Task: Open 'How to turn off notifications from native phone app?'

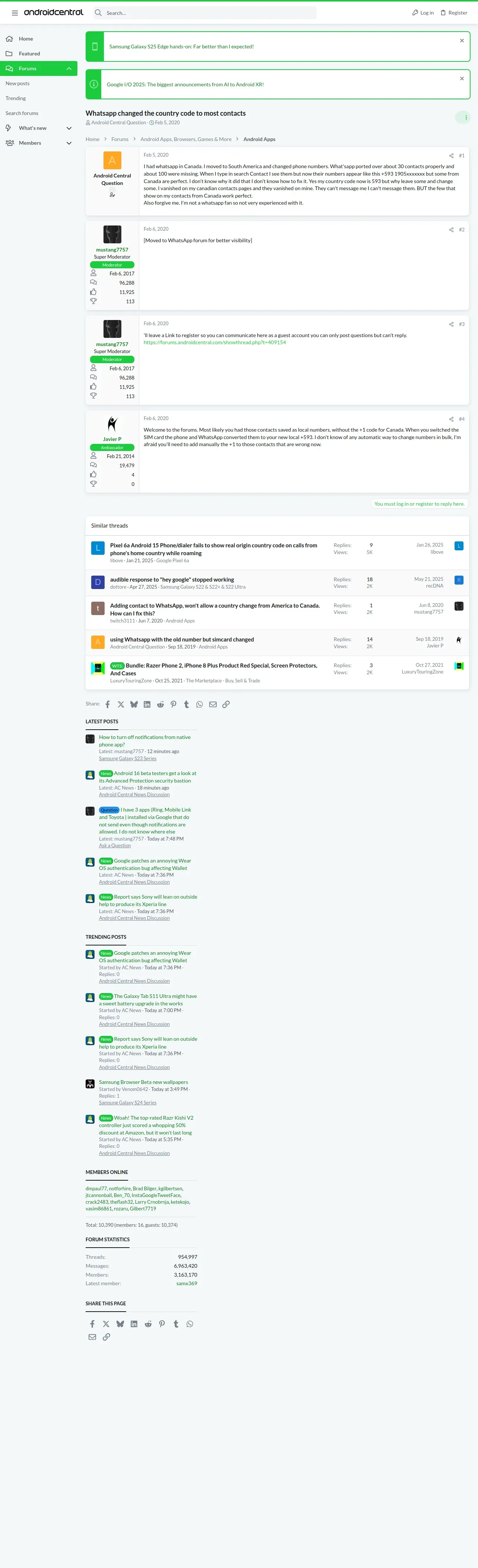Action: click(x=145, y=741)
